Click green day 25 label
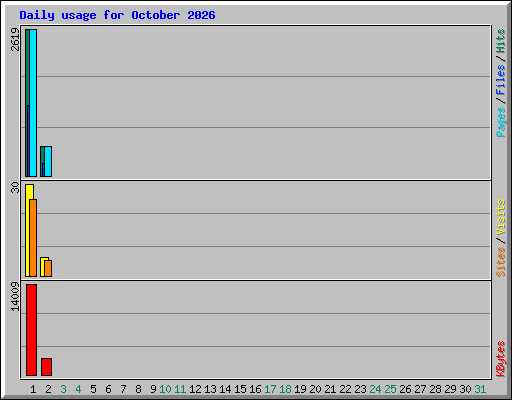Image resolution: width=512 pixels, height=400 pixels. 390,389
